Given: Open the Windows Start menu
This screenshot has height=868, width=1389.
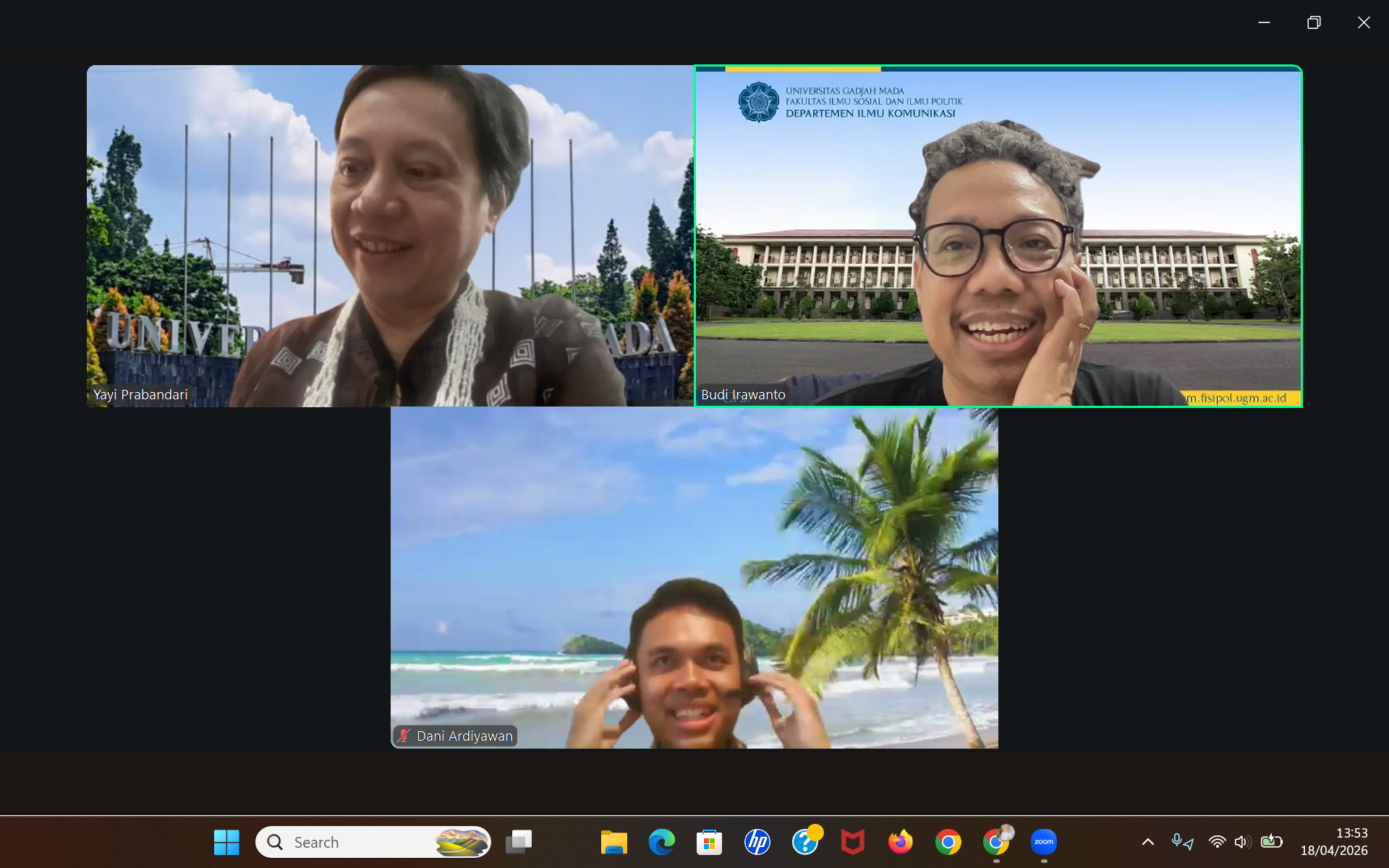Looking at the screenshot, I should tap(226, 842).
